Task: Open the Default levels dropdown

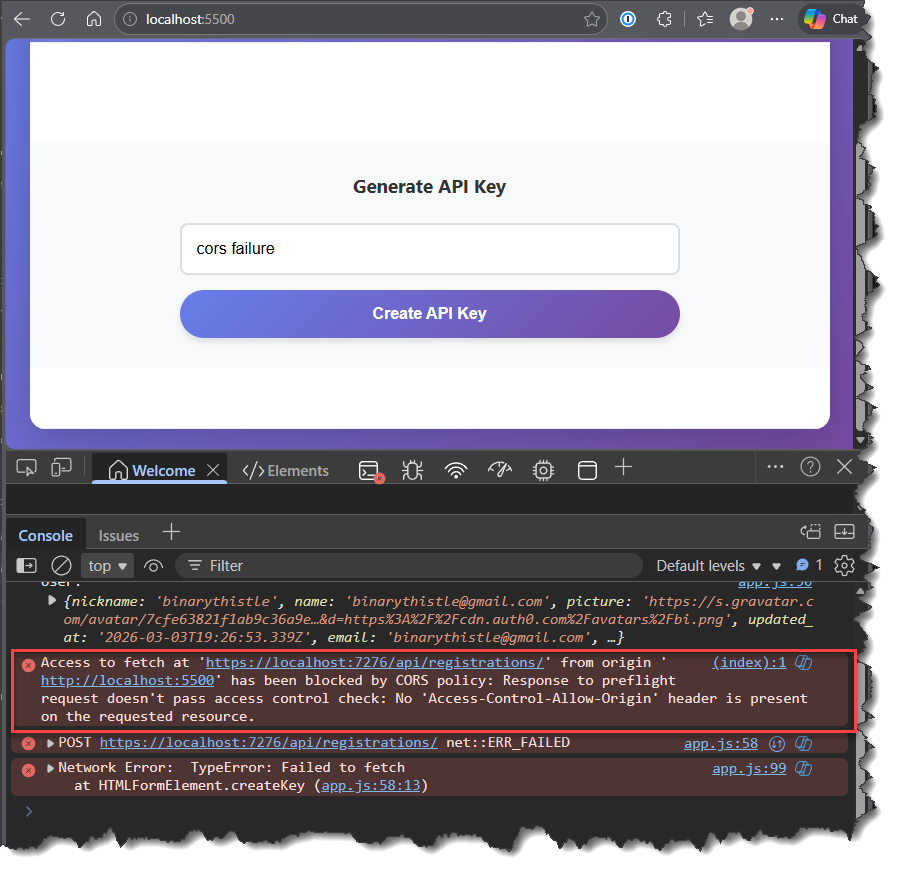Action: coord(709,566)
